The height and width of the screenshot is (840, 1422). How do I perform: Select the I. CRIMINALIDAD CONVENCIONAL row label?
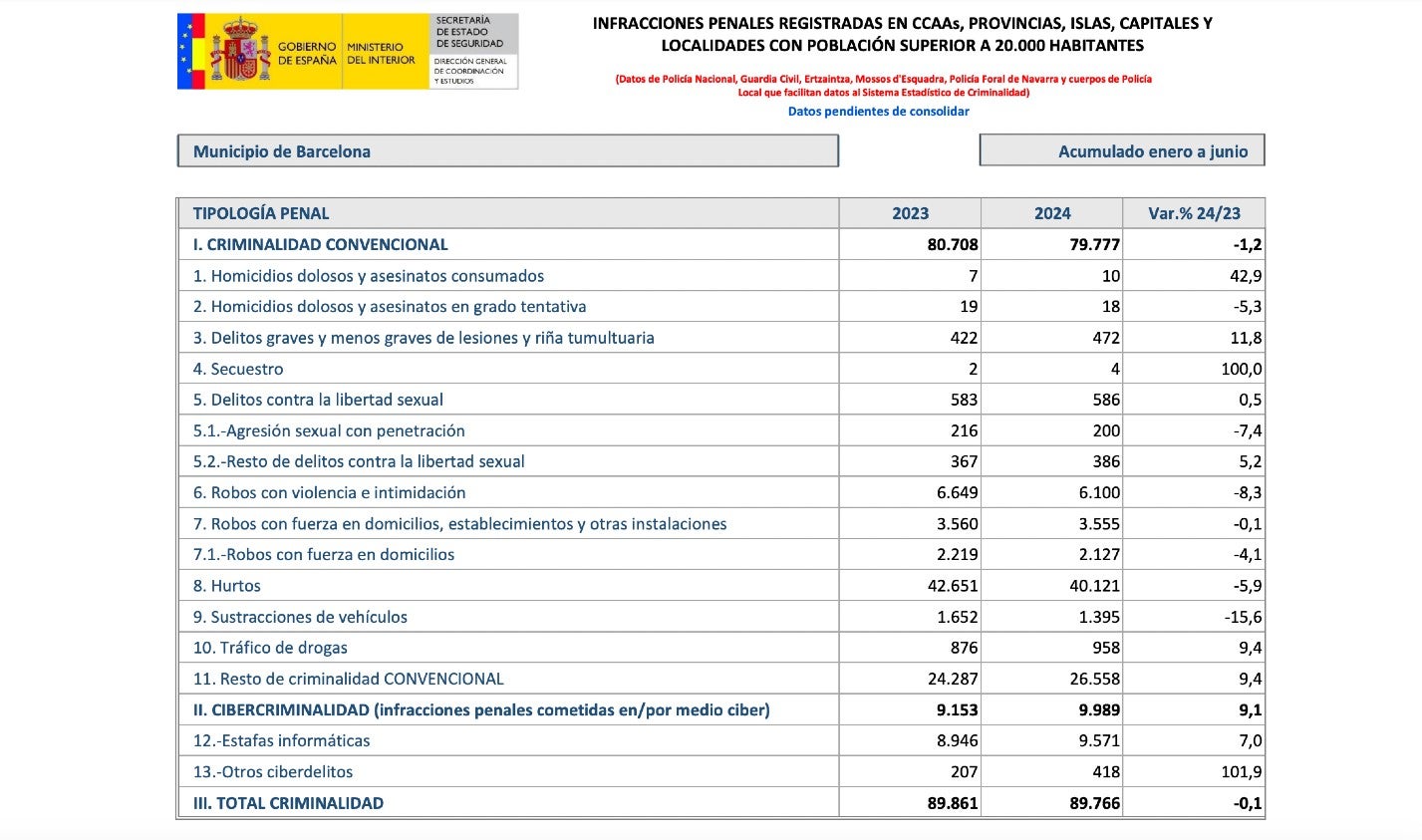[321, 244]
